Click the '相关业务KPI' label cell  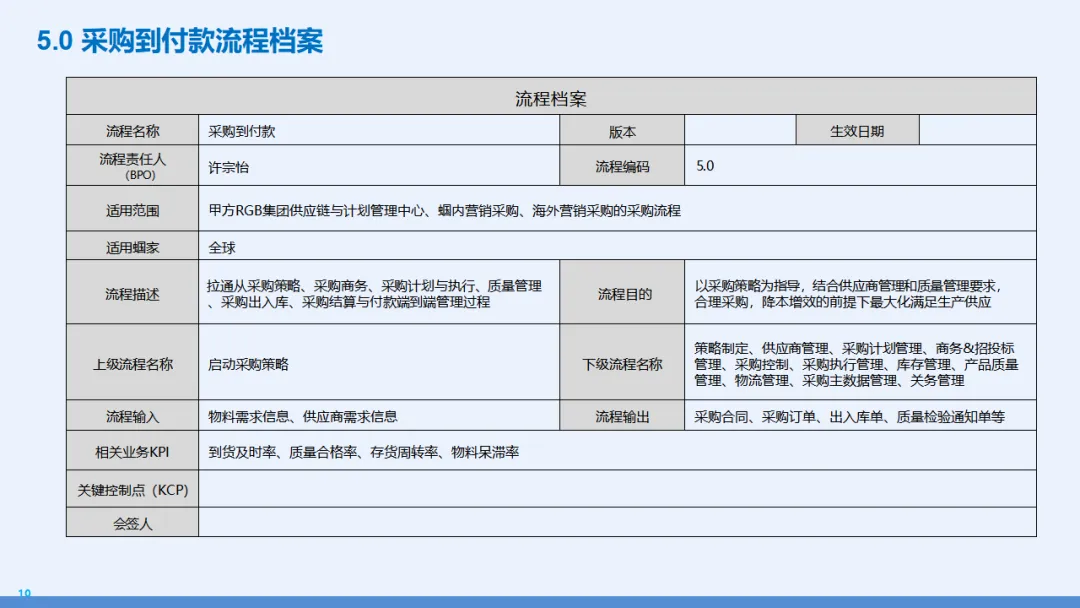pyautogui.click(x=132, y=450)
